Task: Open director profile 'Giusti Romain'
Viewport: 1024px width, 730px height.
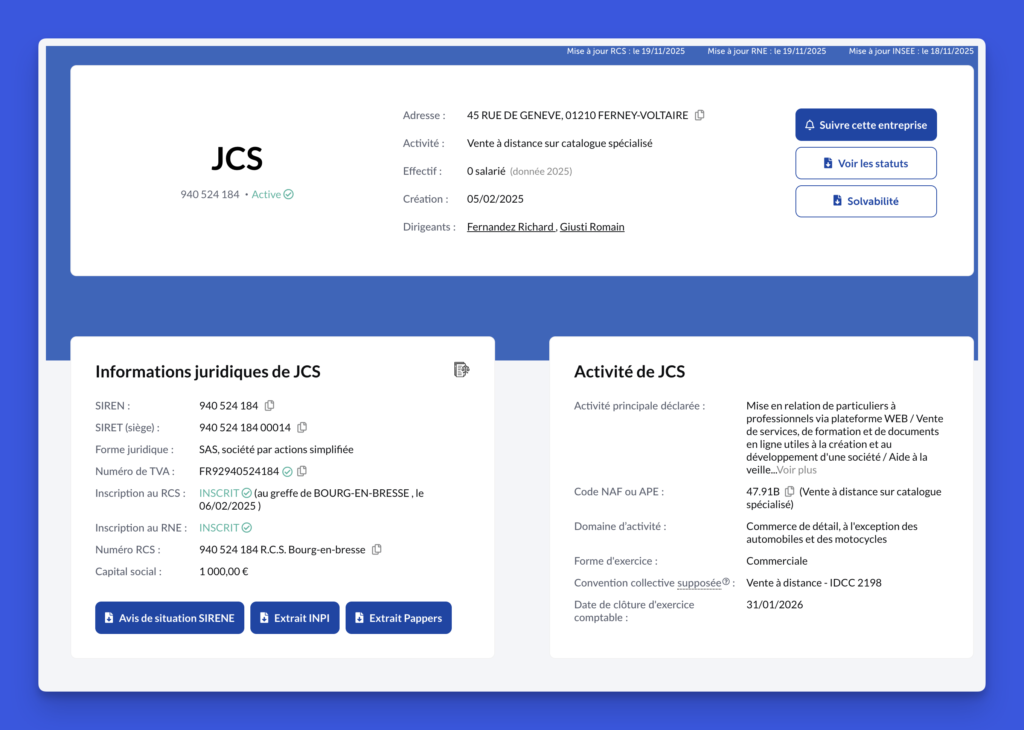Action: [594, 226]
